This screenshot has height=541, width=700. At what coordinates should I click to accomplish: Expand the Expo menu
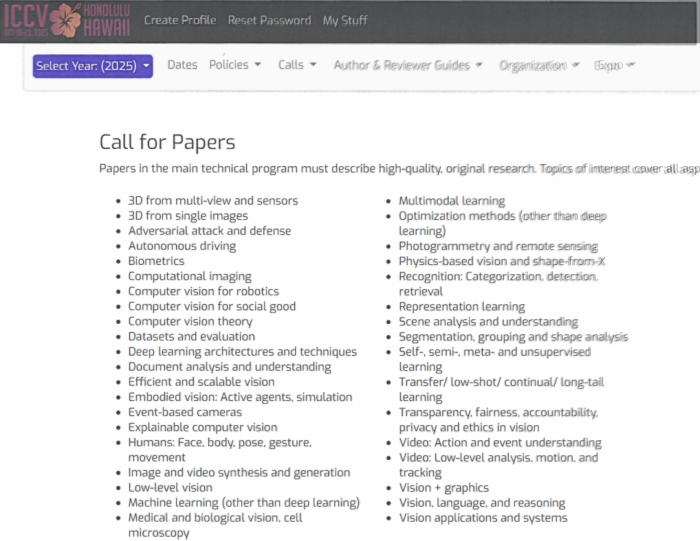614,65
